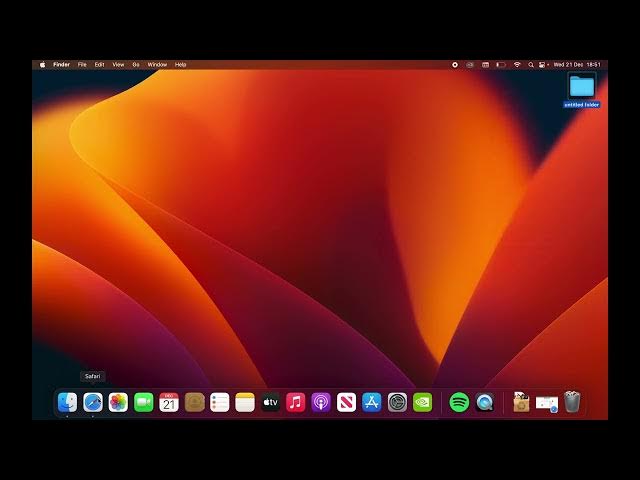Open the App Store icon

[372, 402]
